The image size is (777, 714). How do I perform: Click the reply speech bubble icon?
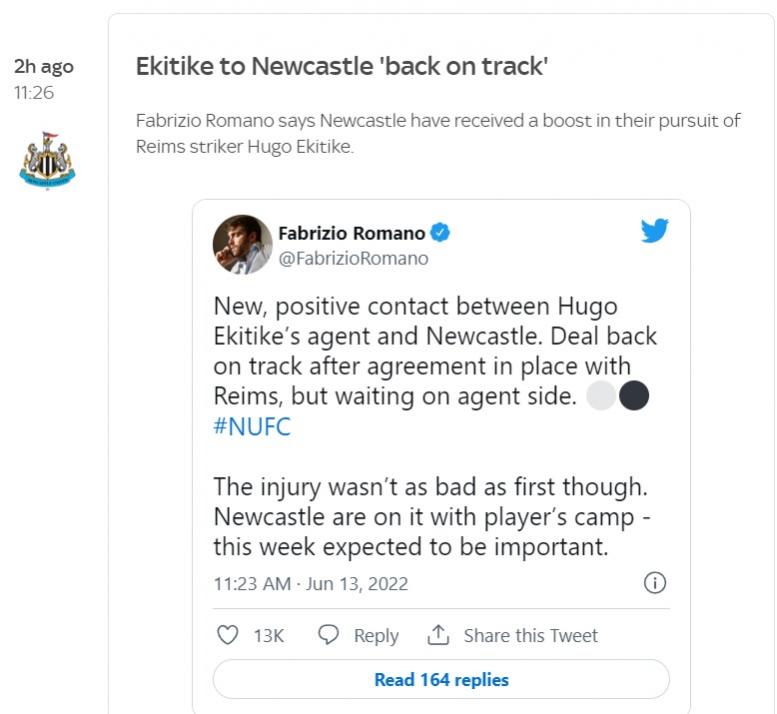coord(328,635)
